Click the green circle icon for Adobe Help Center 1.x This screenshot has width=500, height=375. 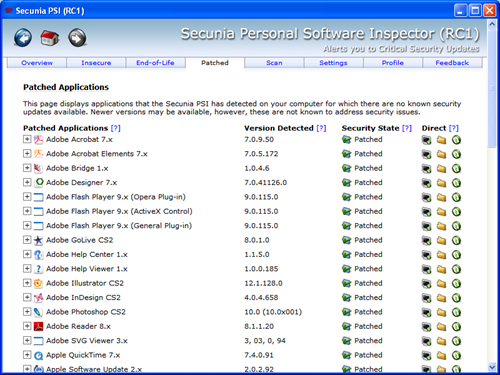456,255
